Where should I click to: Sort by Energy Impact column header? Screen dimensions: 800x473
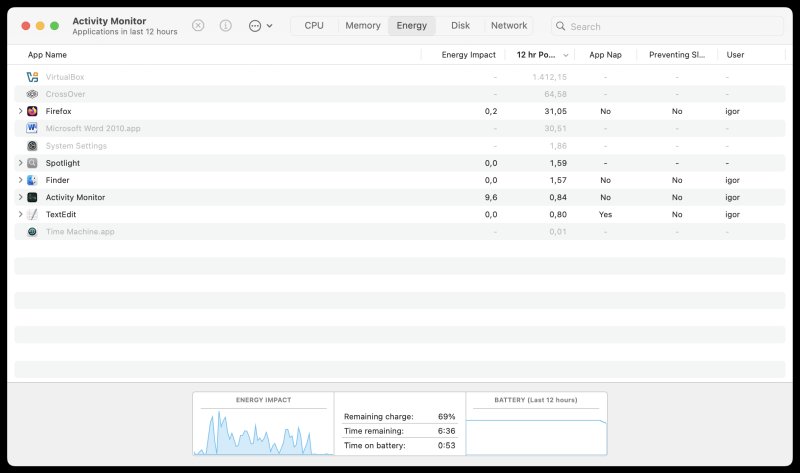pos(468,55)
